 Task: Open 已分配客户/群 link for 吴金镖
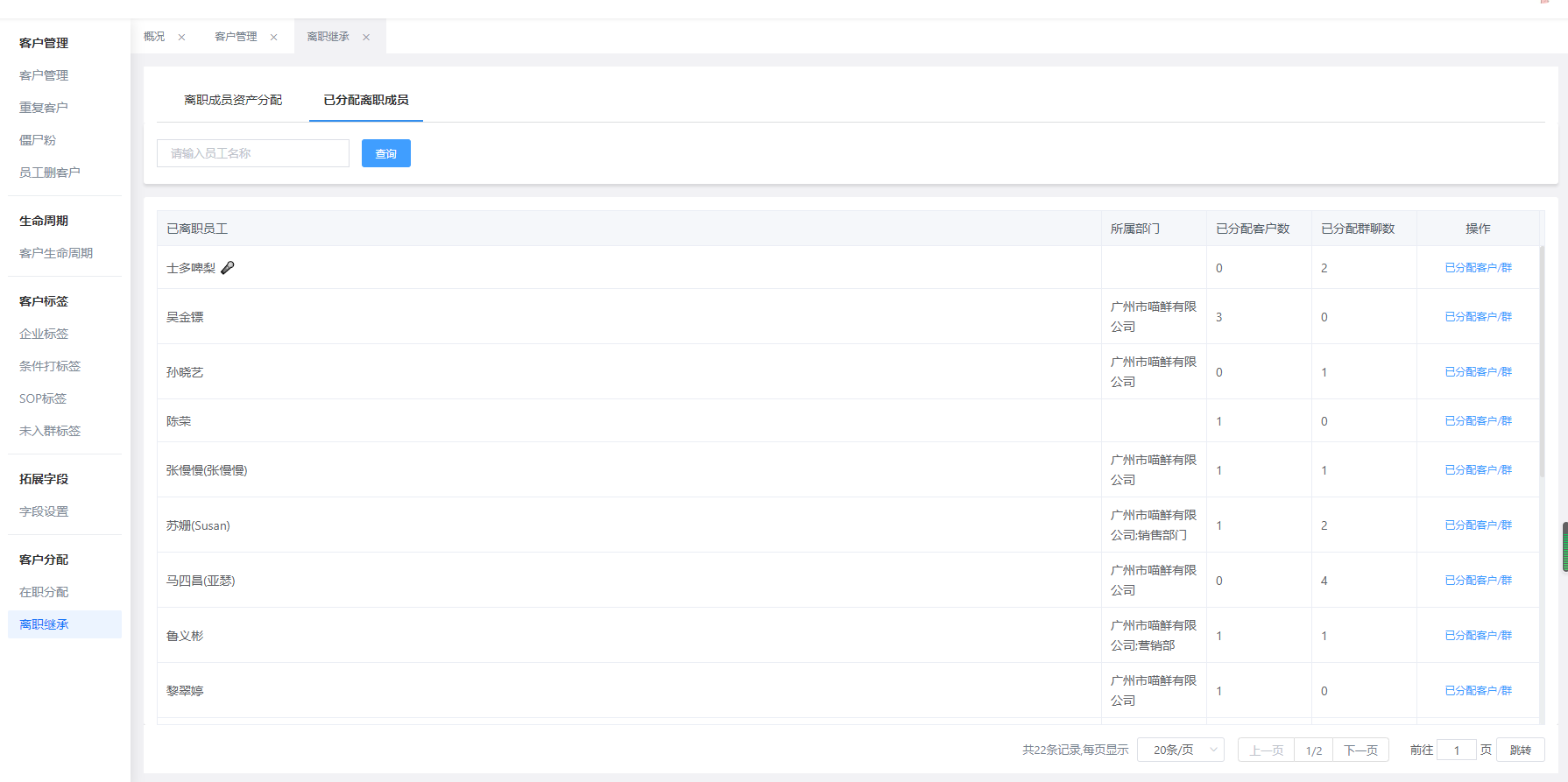pyautogui.click(x=1478, y=317)
